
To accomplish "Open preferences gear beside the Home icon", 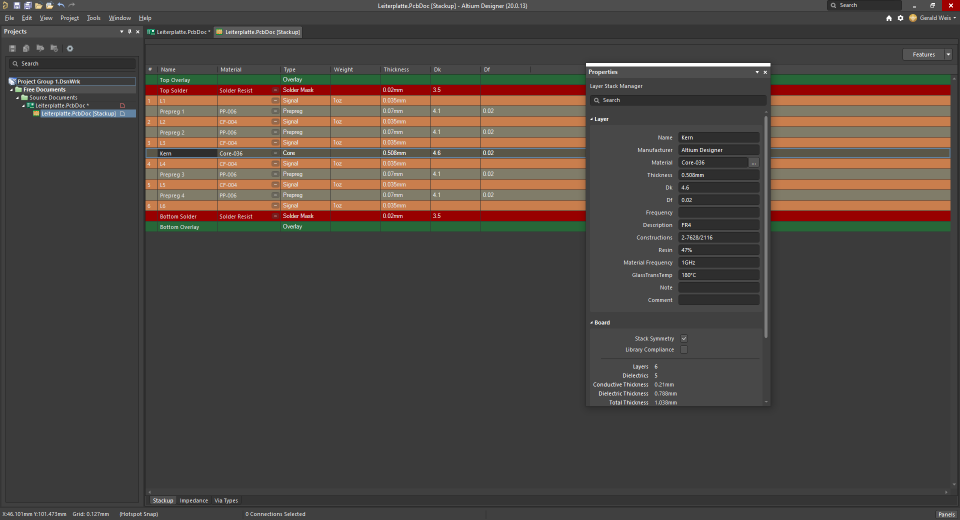I will click(x=900, y=18).
